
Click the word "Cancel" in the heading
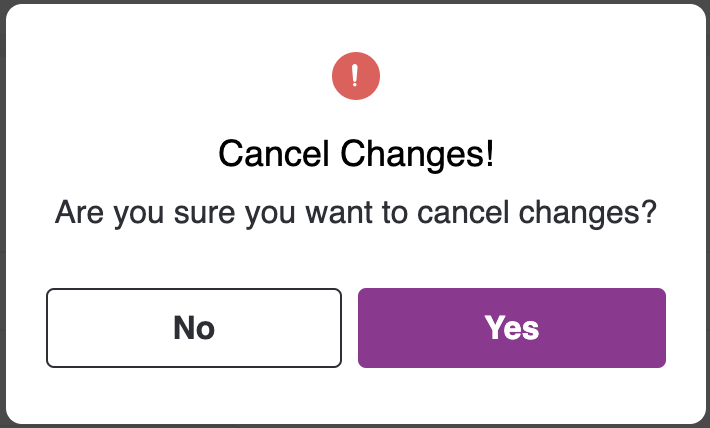click(273, 154)
